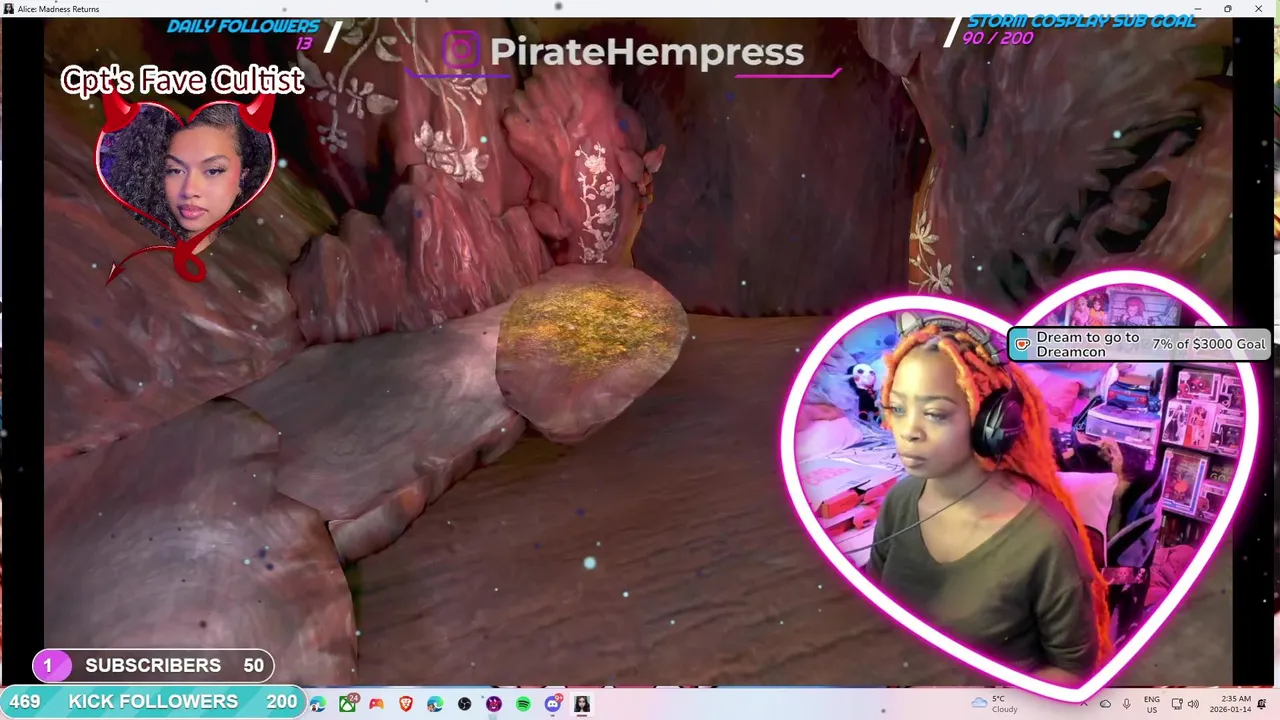Click the Storm Cosplay Sub Goal label
Image resolution: width=1280 pixels, height=720 pixels.
coord(1081,21)
